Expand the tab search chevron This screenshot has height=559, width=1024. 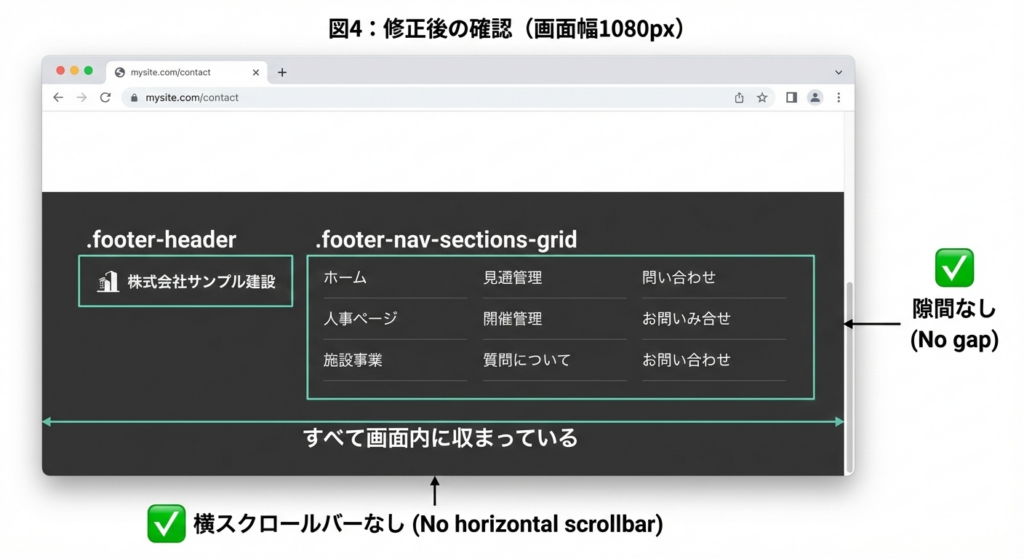point(839,72)
